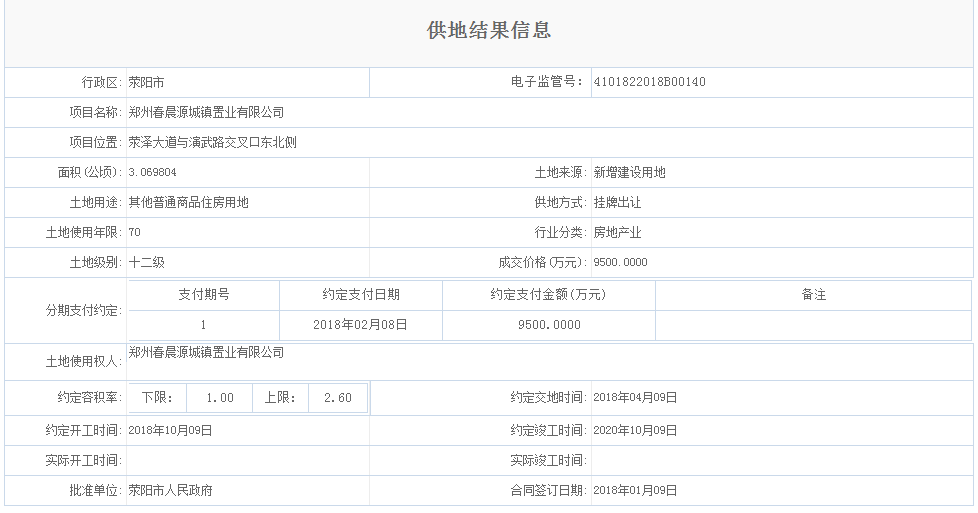This screenshot has height=513, width=978.
Task: Select land source 新增建设用地
Action: (x=629, y=172)
